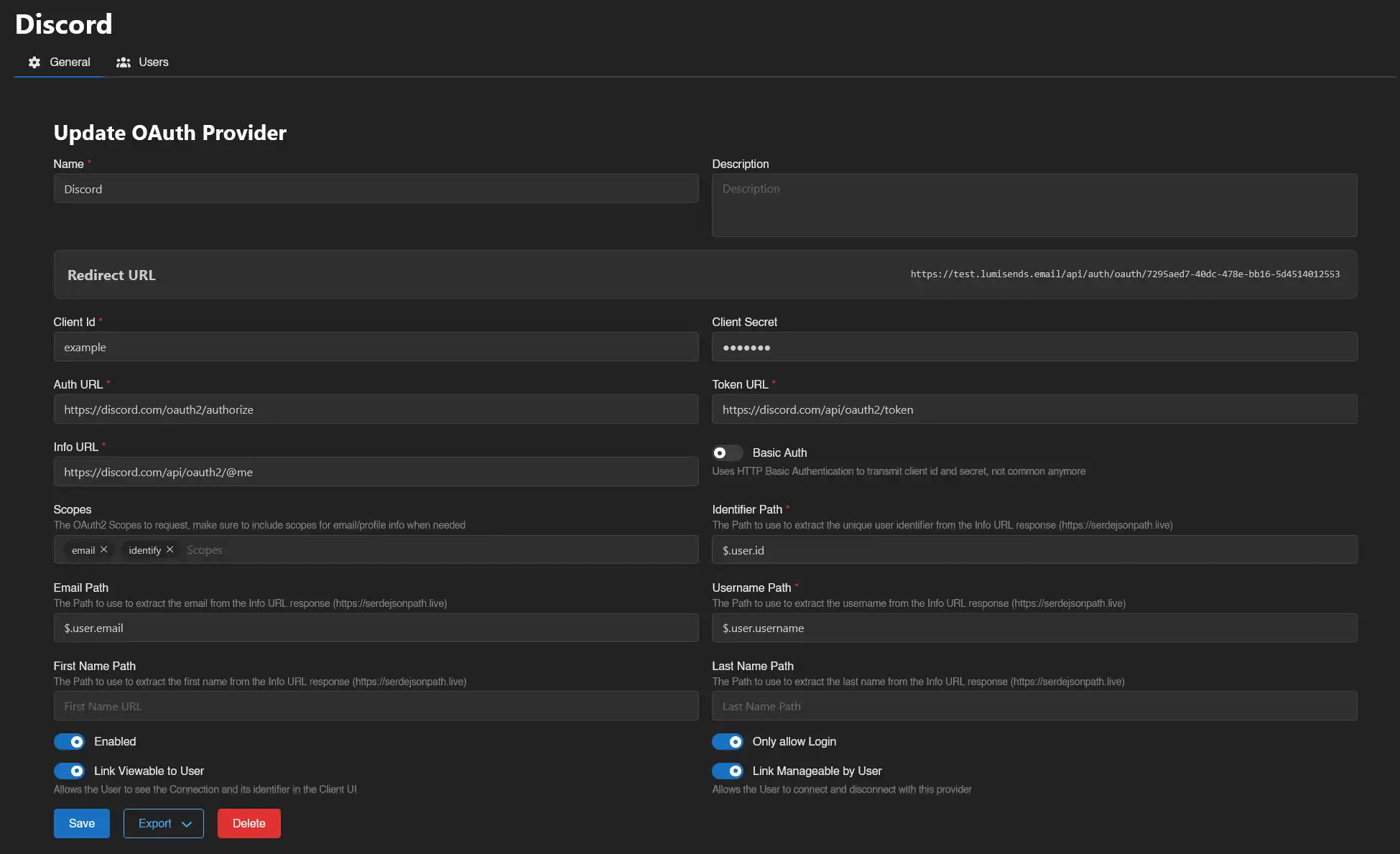Click the gear icon beside General tab
The height and width of the screenshot is (854, 1400).
tap(34, 62)
